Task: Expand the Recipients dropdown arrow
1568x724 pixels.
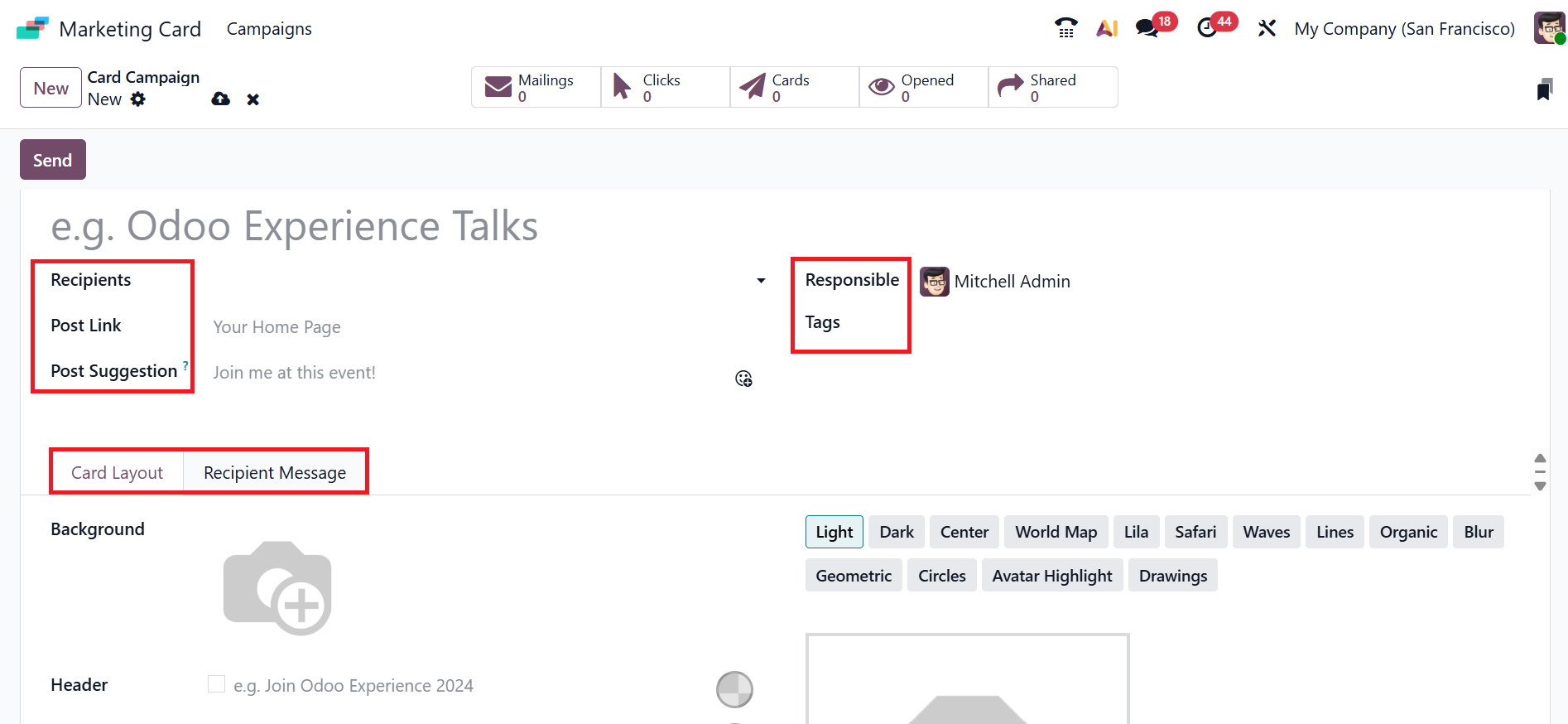Action: pos(761,281)
